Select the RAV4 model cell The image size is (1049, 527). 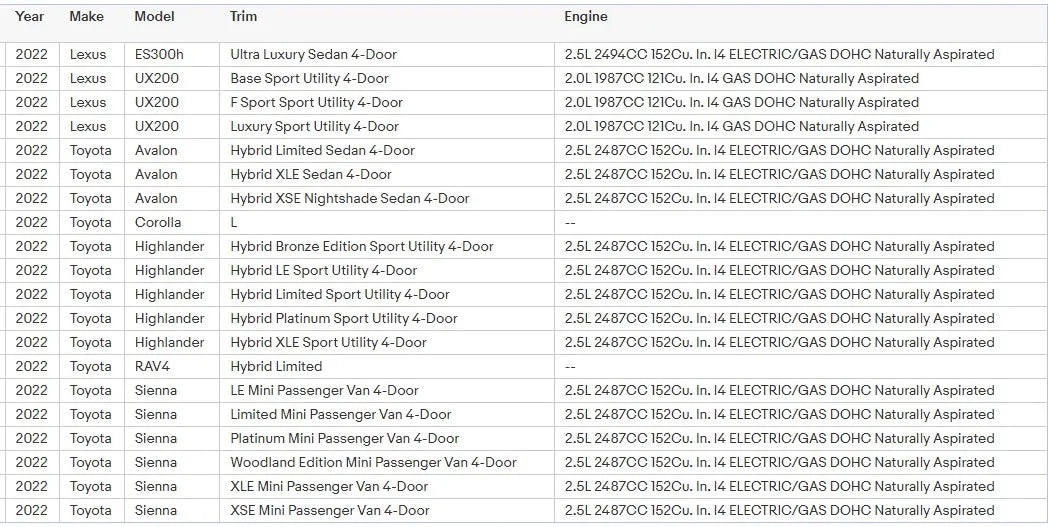click(152, 366)
